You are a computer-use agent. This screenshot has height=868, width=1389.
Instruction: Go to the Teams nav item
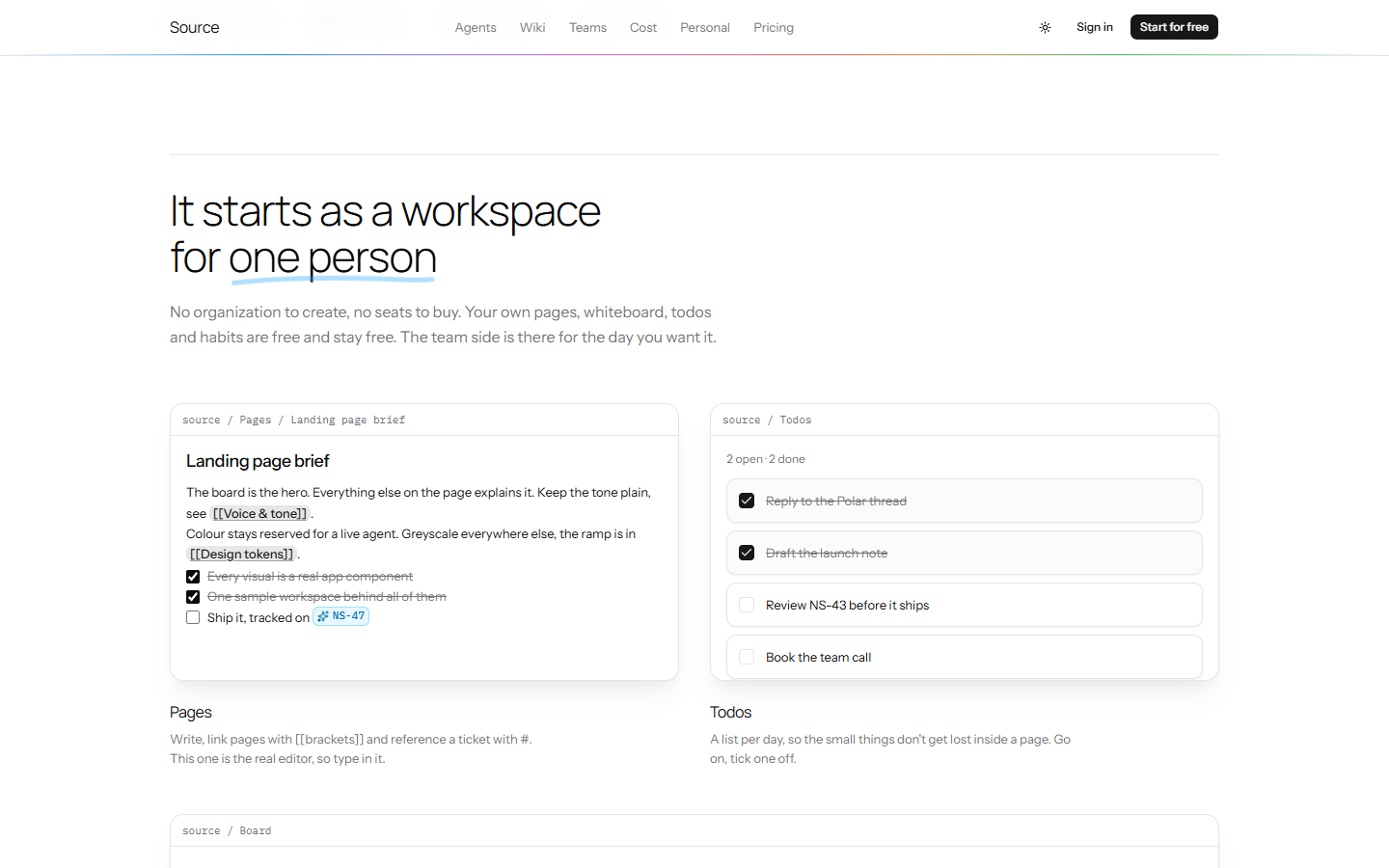pos(587,27)
